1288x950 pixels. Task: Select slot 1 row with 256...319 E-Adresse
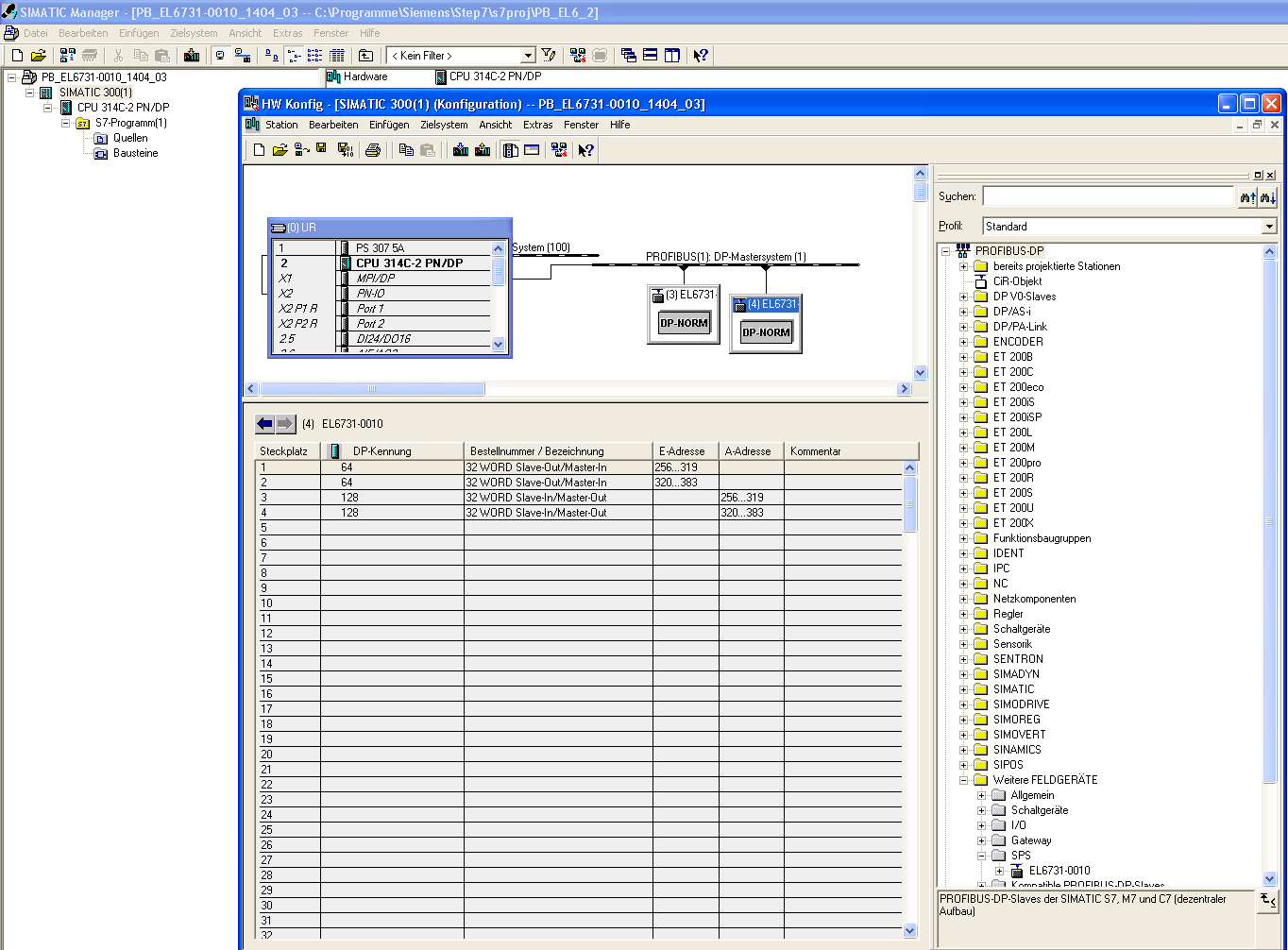(x=580, y=467)
